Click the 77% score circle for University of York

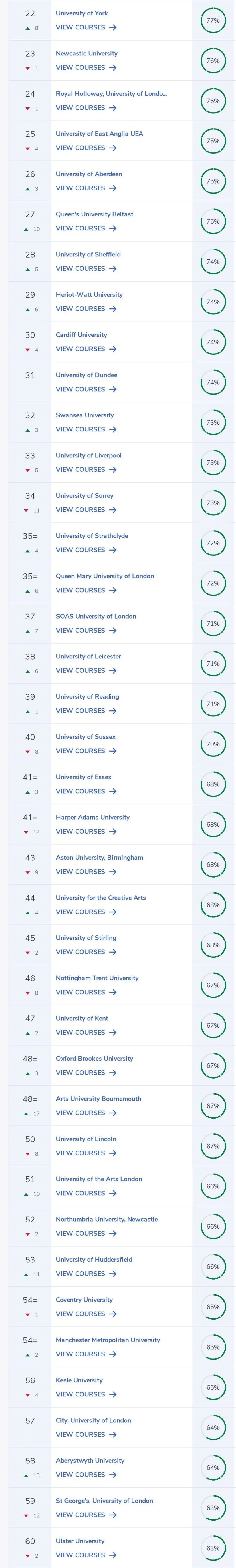(x=213, y=21)
